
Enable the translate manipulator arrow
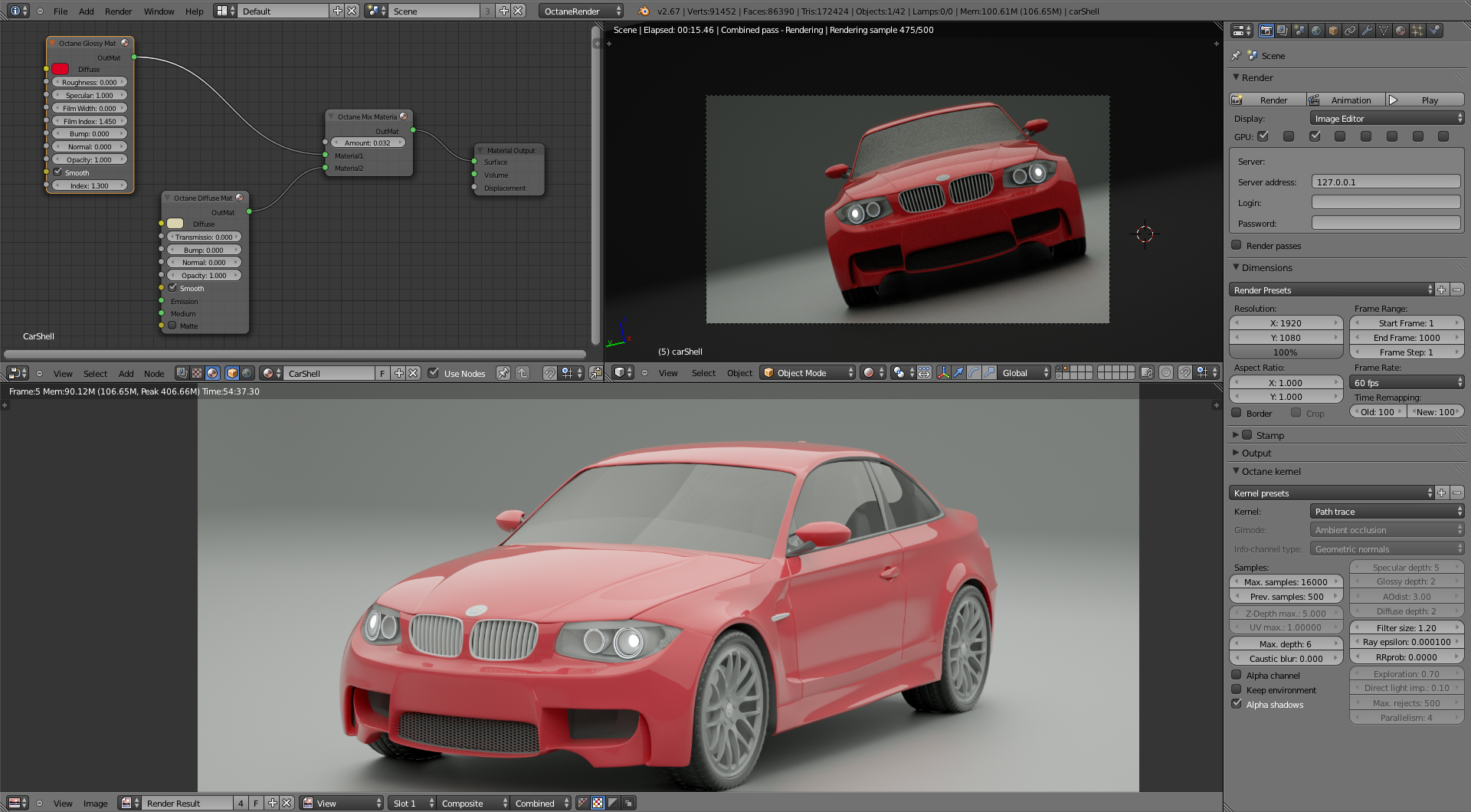coord(958,373)
